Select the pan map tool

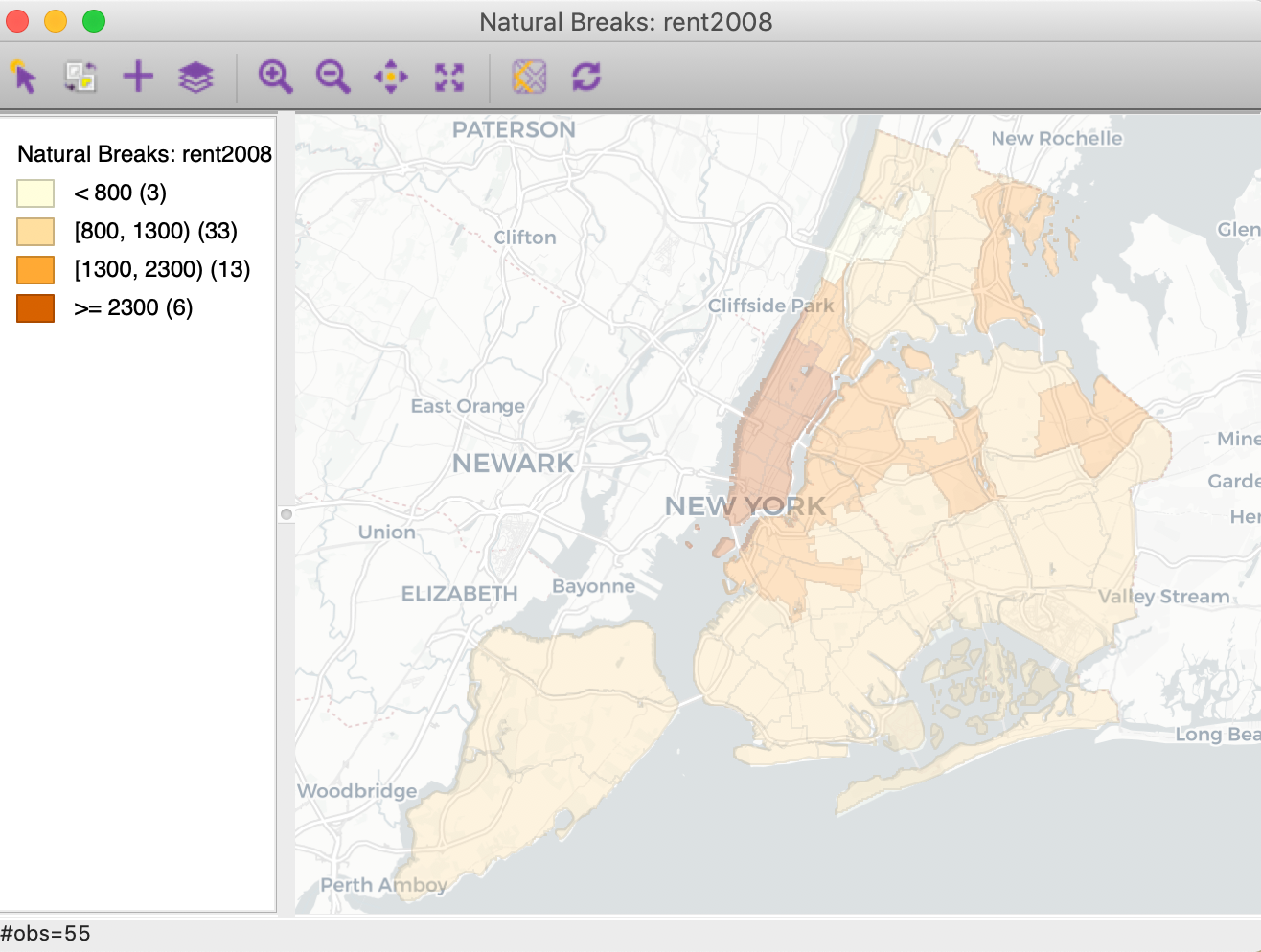click(x=391, y=77)
